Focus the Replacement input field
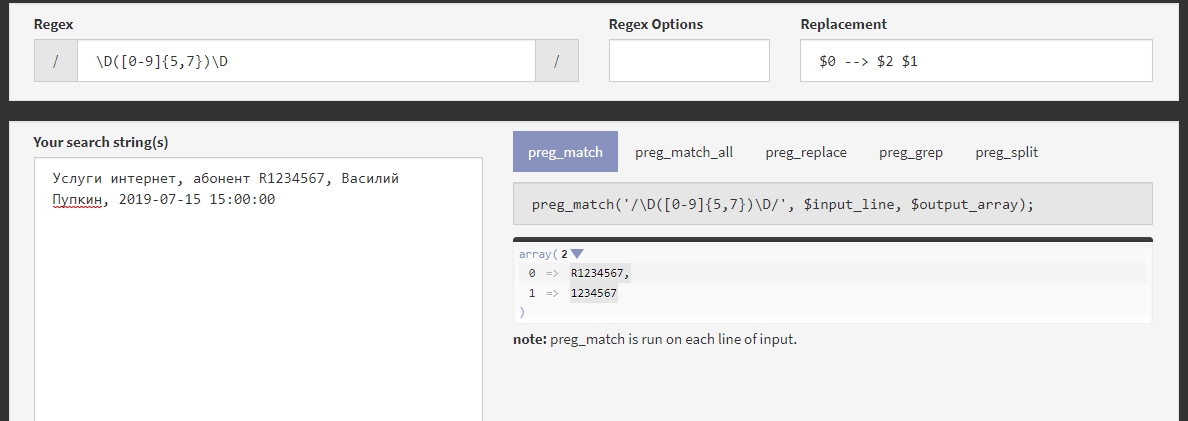The image size is (1188, 421). point(976,61)
